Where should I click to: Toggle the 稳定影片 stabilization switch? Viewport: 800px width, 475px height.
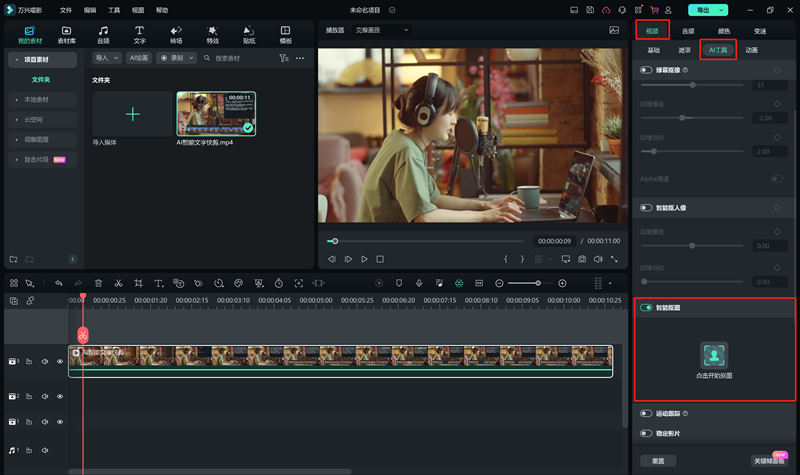click(646, 433)
